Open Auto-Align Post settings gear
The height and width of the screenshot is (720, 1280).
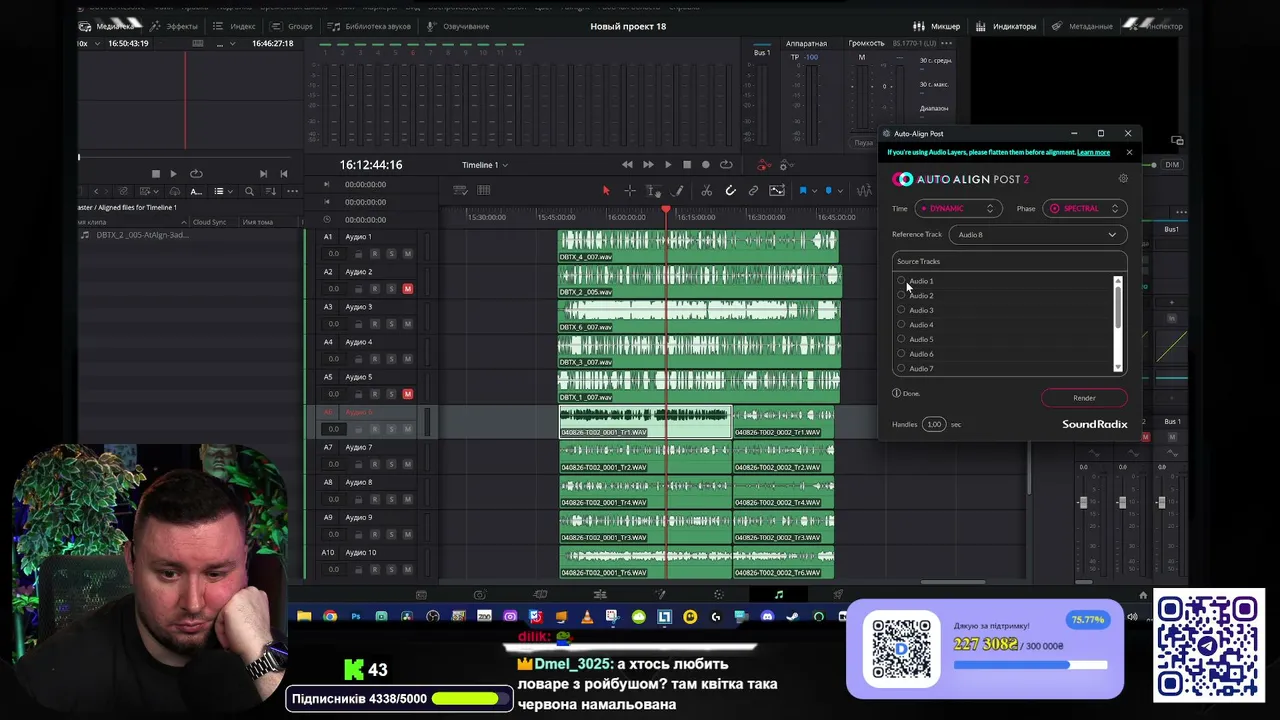click(x=1123, y=179)
